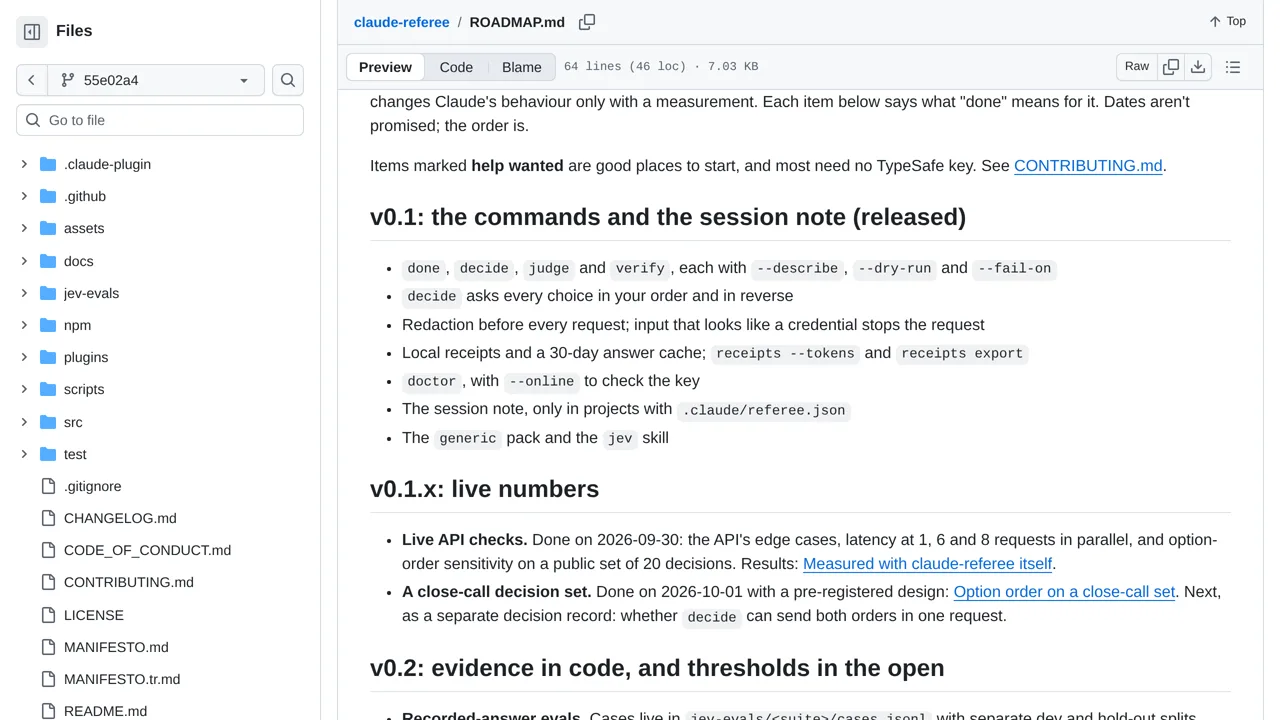Copy raw file contents icon
This screenshot has height=720, width=1280.
(1171, 67)
